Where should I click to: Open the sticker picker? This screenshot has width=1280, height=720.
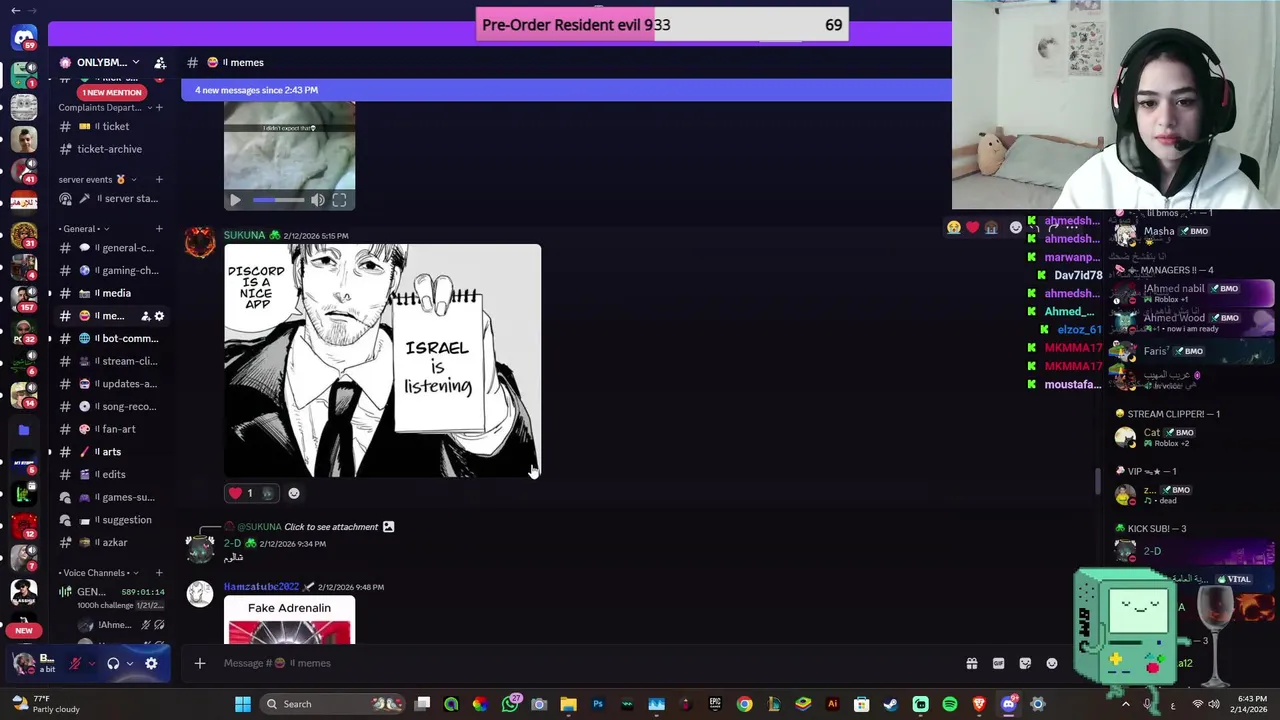point(1025,663)
